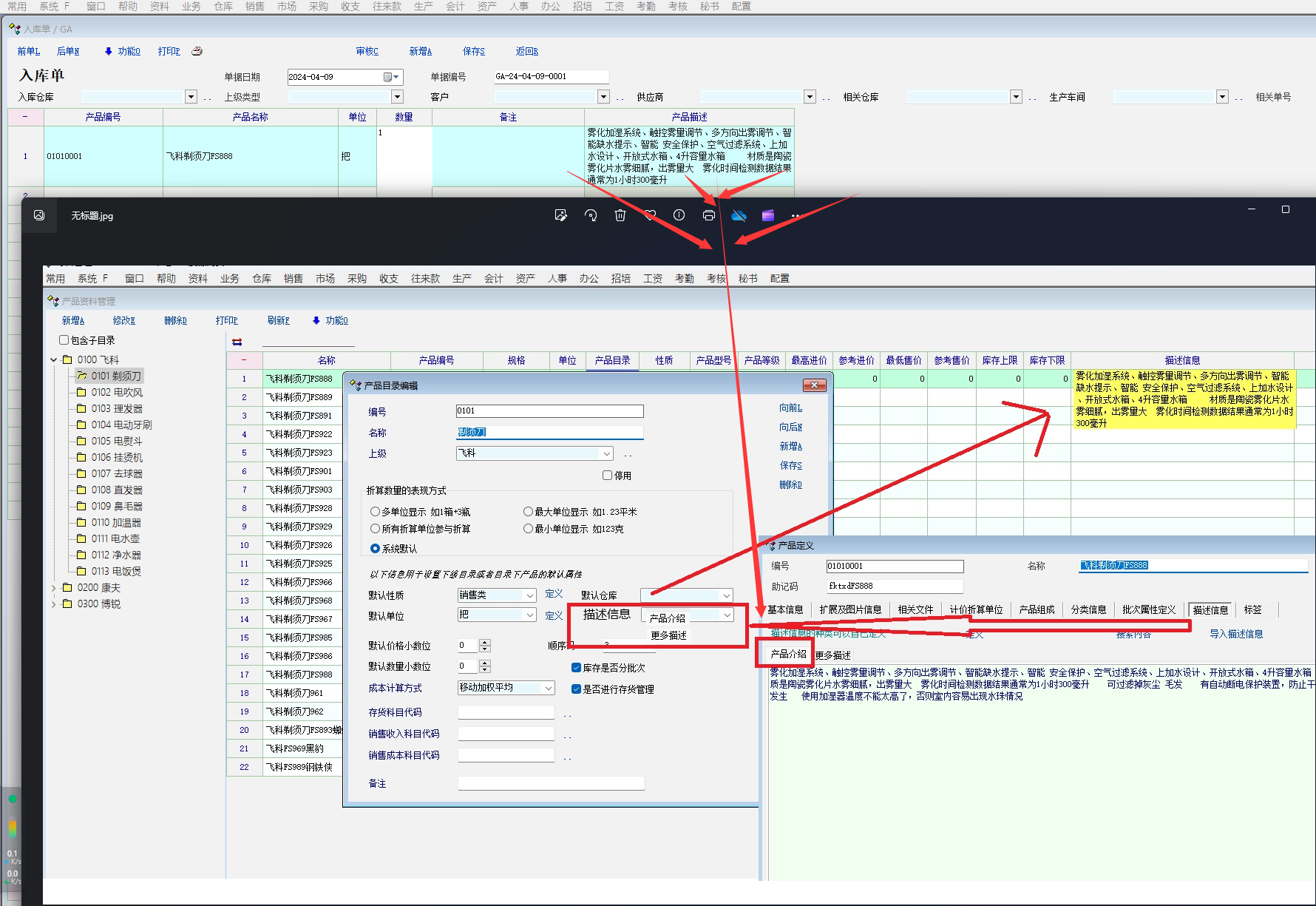The image size is (1316, 906).
Task: Click the printer icon beside 打印P
Action: click(x=197, y=51)
